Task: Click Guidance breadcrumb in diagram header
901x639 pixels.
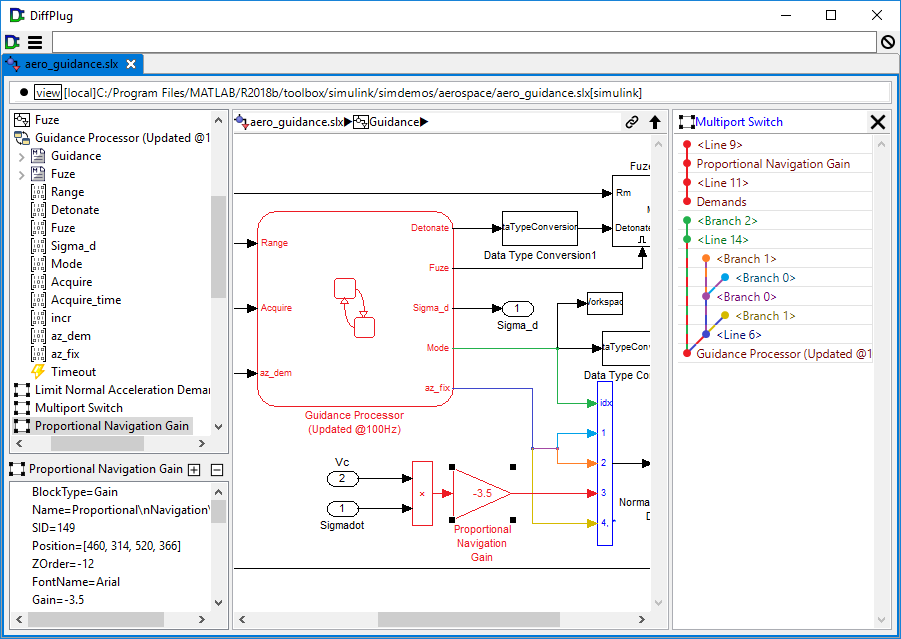Action: 394,122
